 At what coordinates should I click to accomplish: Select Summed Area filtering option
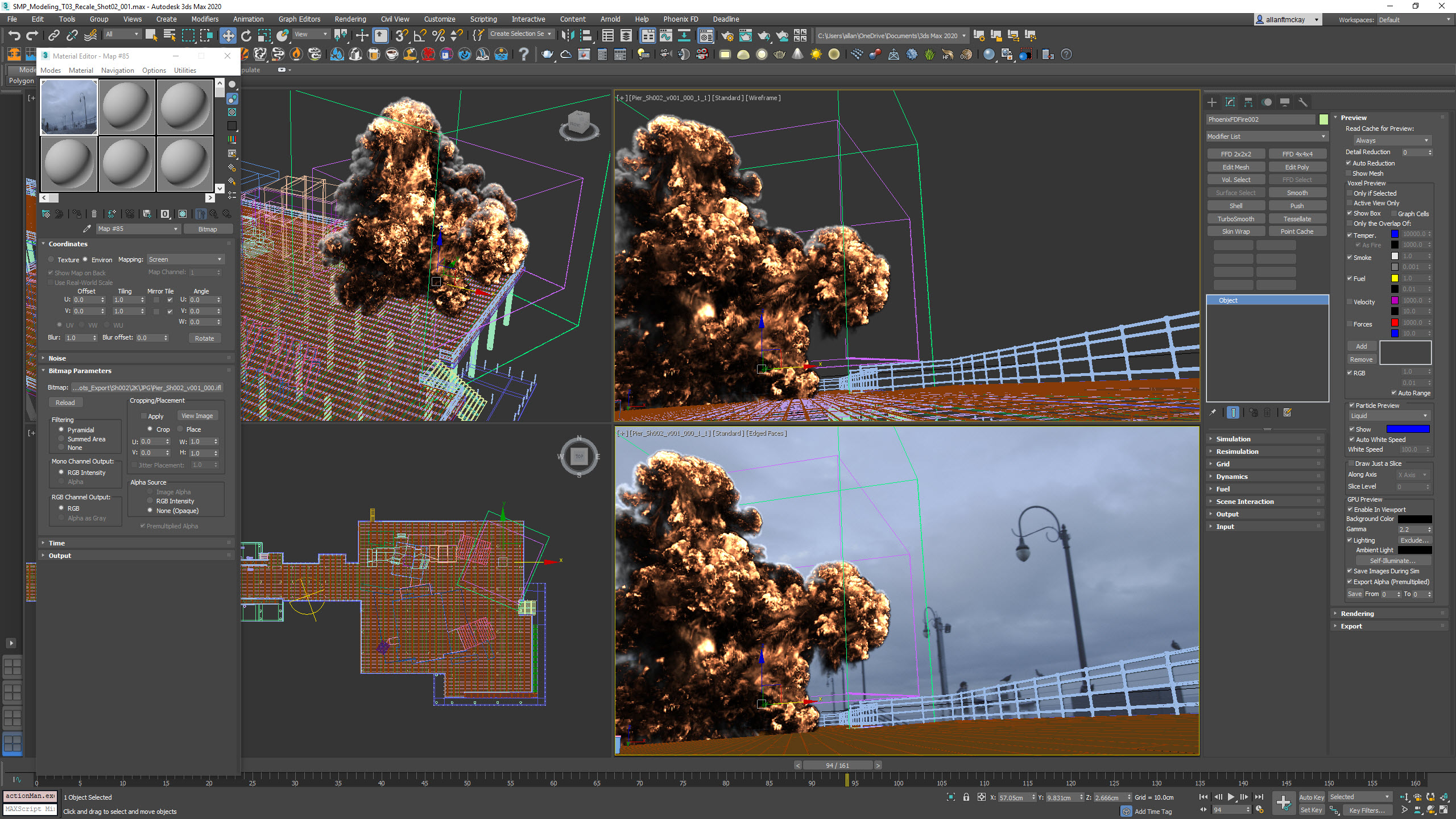(61, 439)
